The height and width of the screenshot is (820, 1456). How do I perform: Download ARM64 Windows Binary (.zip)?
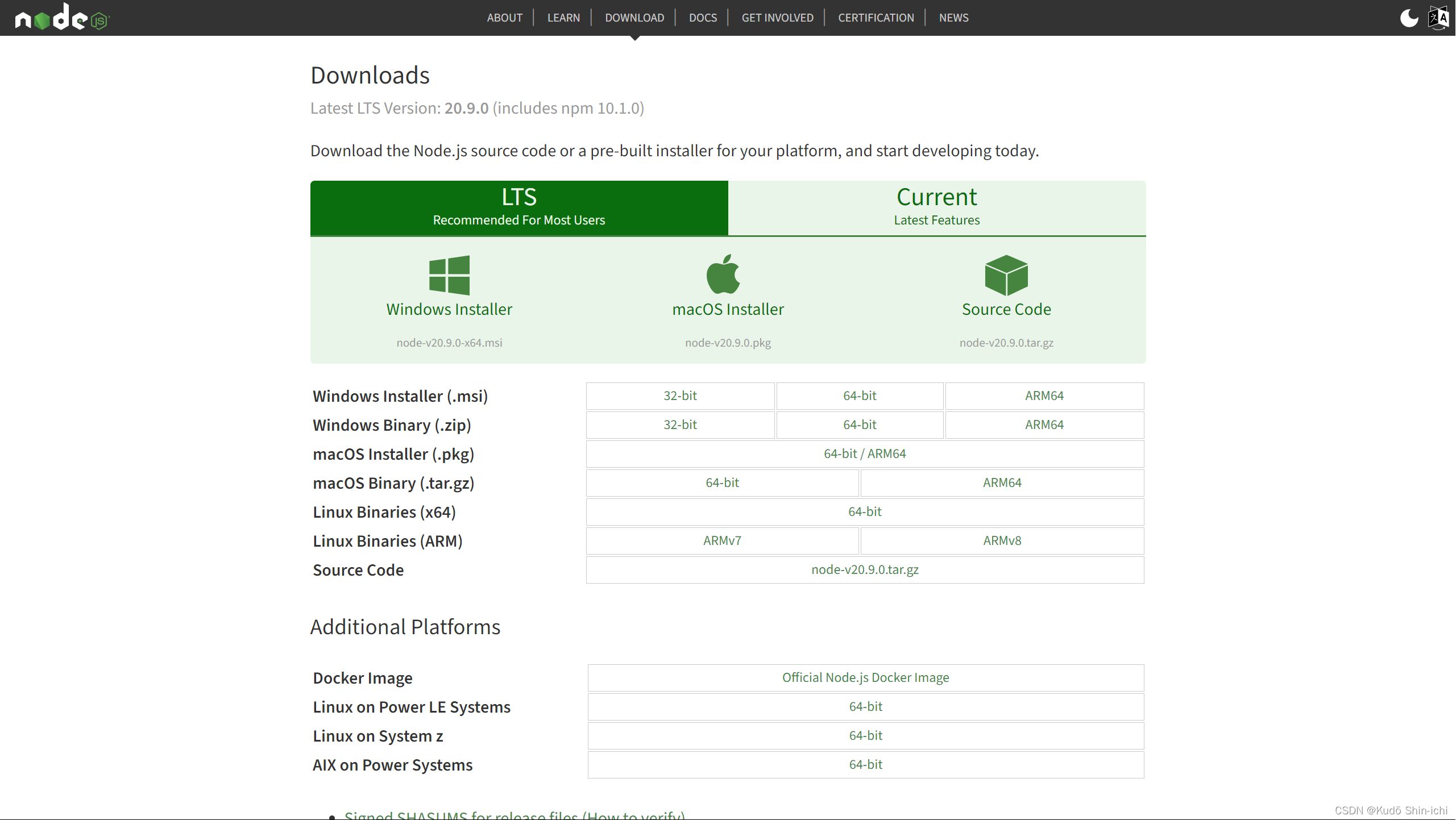(1044, 424)
